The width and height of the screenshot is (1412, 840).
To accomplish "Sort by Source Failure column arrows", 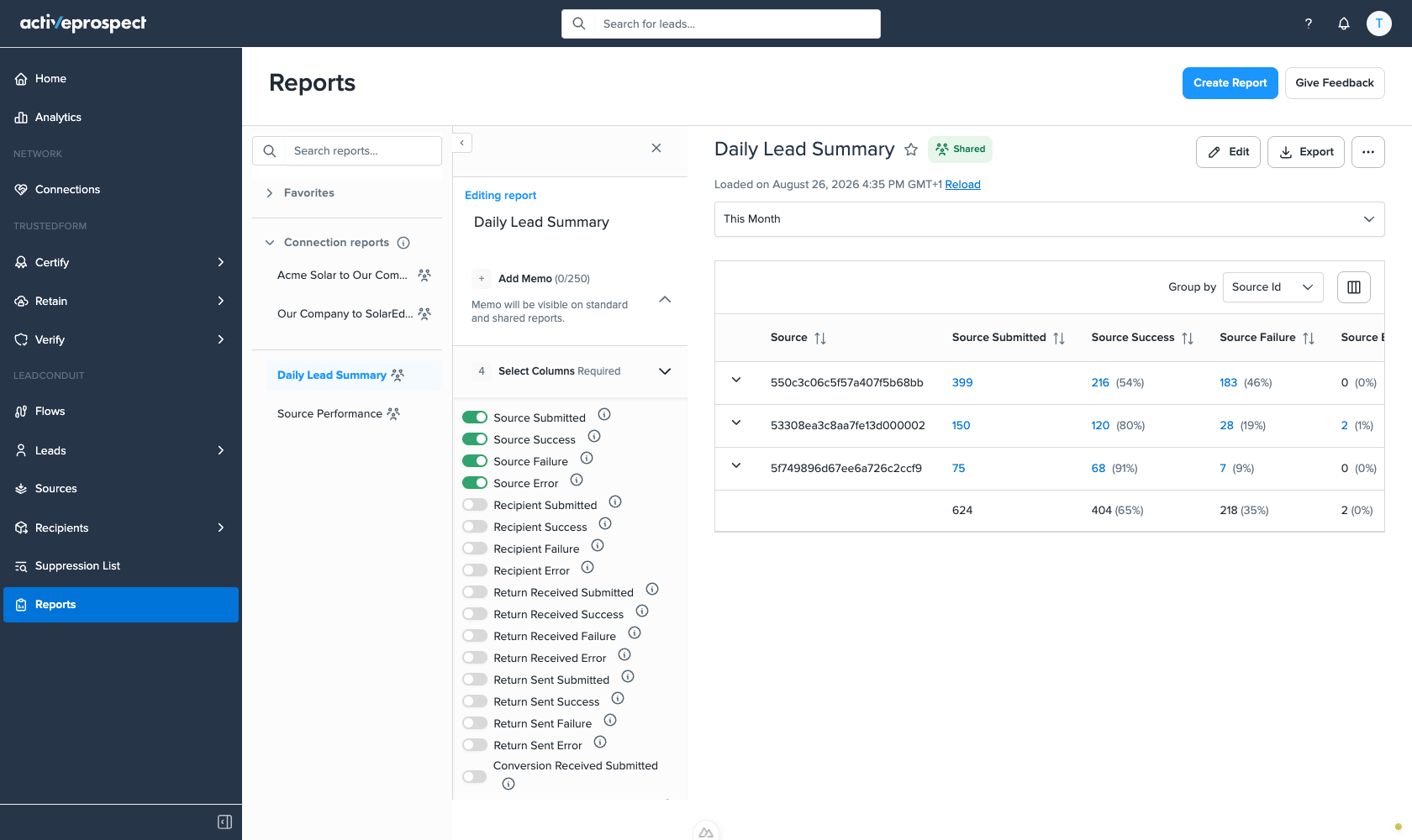I will tap(1309, 339).
